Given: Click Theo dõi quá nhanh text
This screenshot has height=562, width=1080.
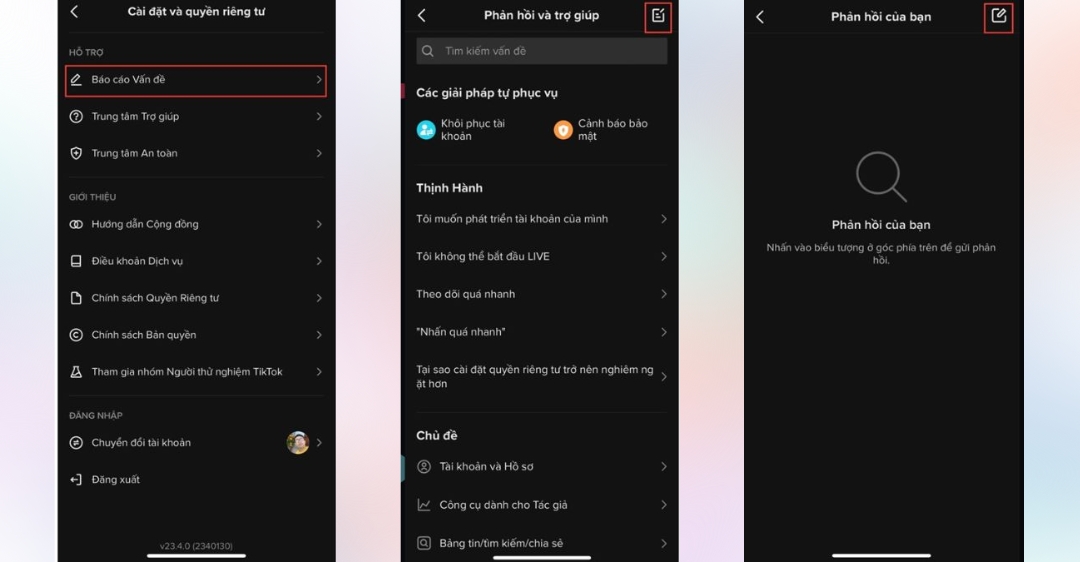Looking at the screenshot, I should point(466,294).
